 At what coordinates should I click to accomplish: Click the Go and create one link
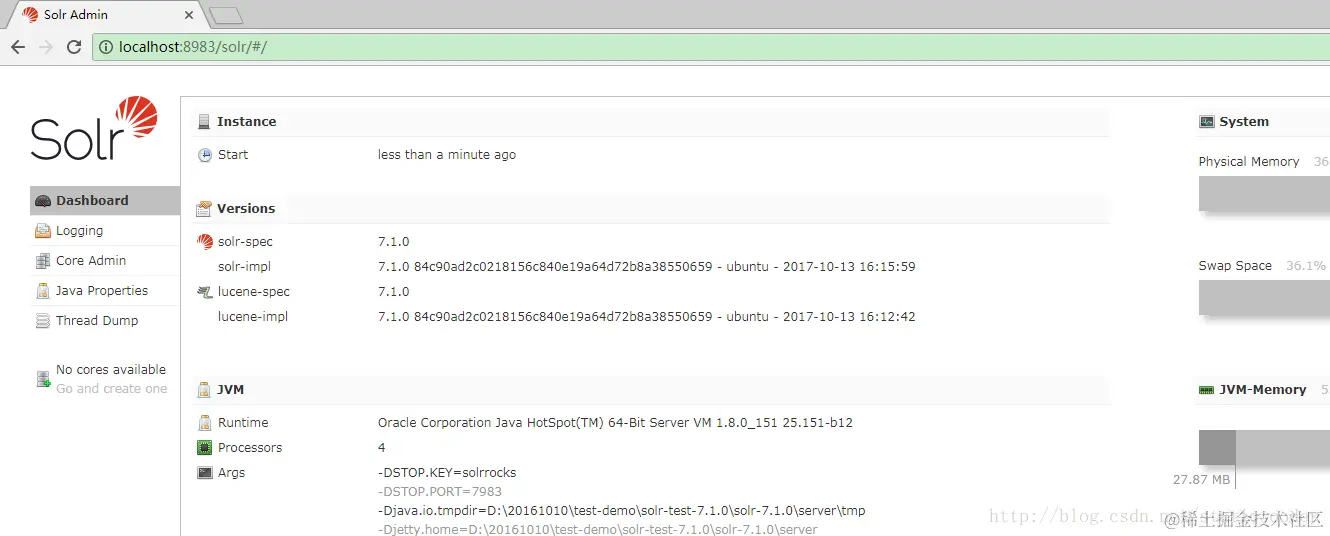112,388
